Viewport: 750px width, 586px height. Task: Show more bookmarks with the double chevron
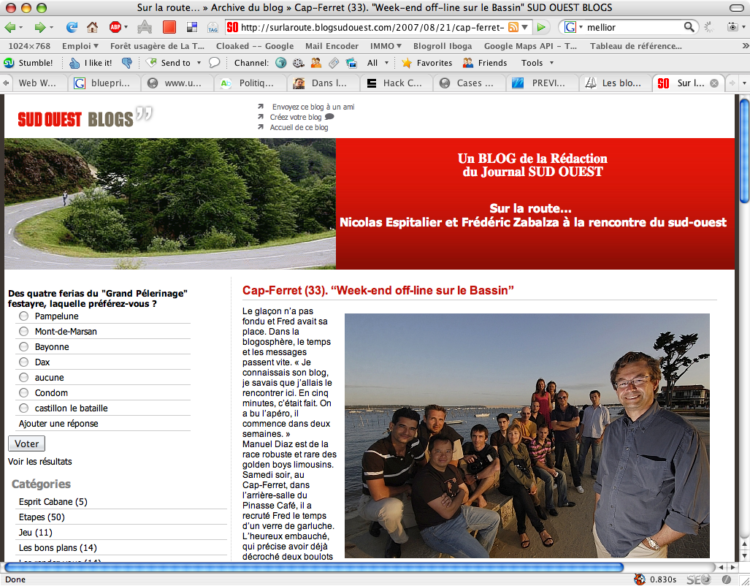click(744, 46)
